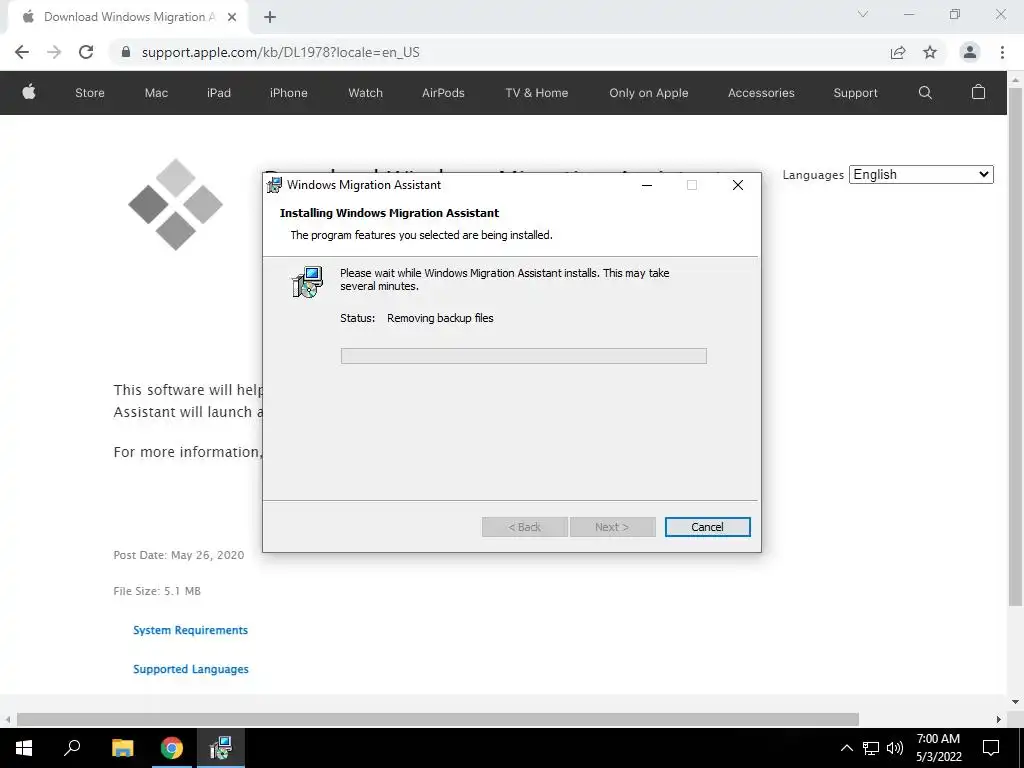Select the Download Windows Migration Assistant tab
1024x768 pixels.
click(127, 17)
